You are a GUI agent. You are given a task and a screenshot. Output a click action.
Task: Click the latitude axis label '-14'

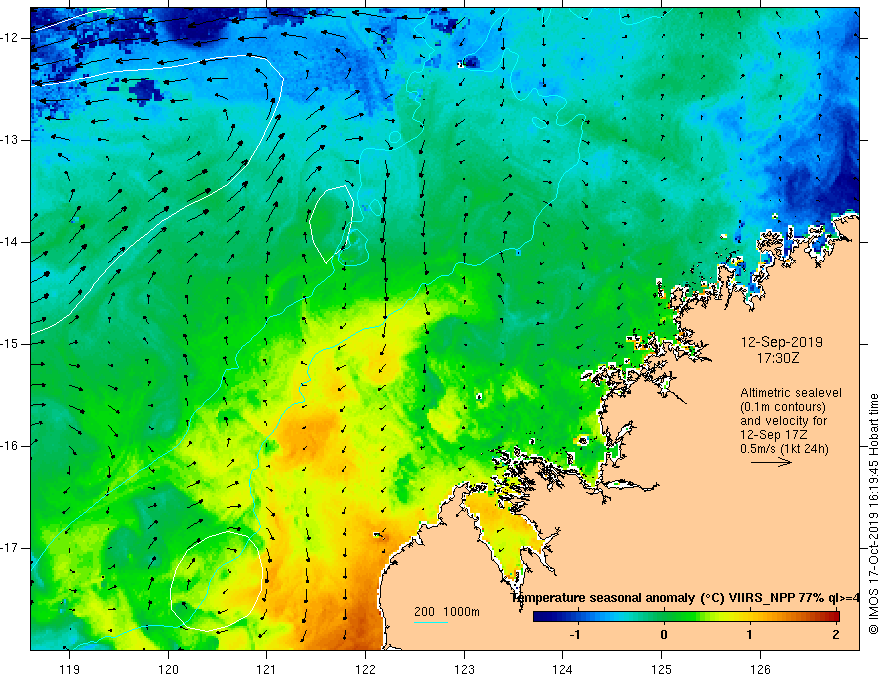(10, 242)
